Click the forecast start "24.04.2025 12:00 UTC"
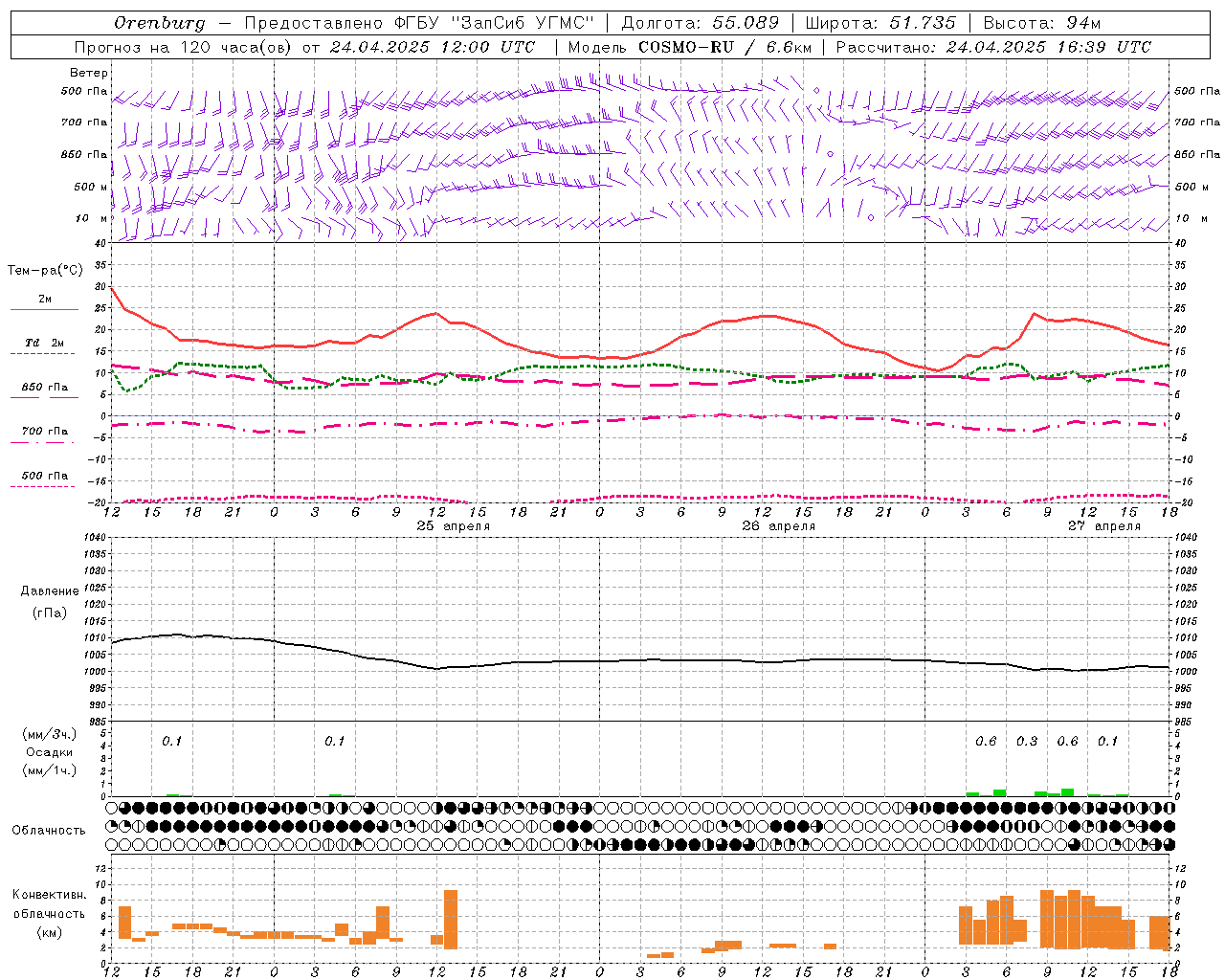 (433, 47)
